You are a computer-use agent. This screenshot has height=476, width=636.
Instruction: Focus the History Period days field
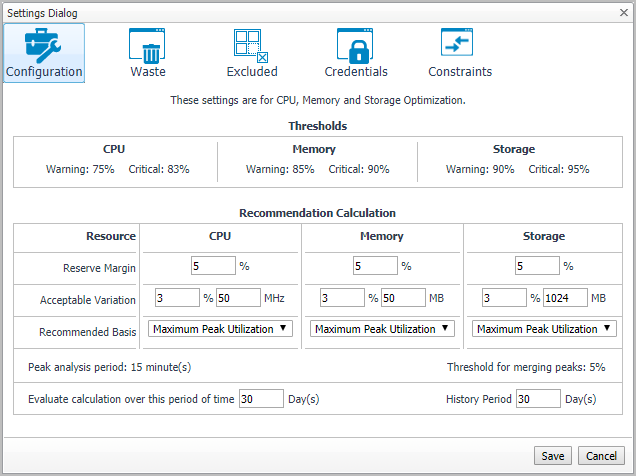pyautogui.click(x=538, y=399)
